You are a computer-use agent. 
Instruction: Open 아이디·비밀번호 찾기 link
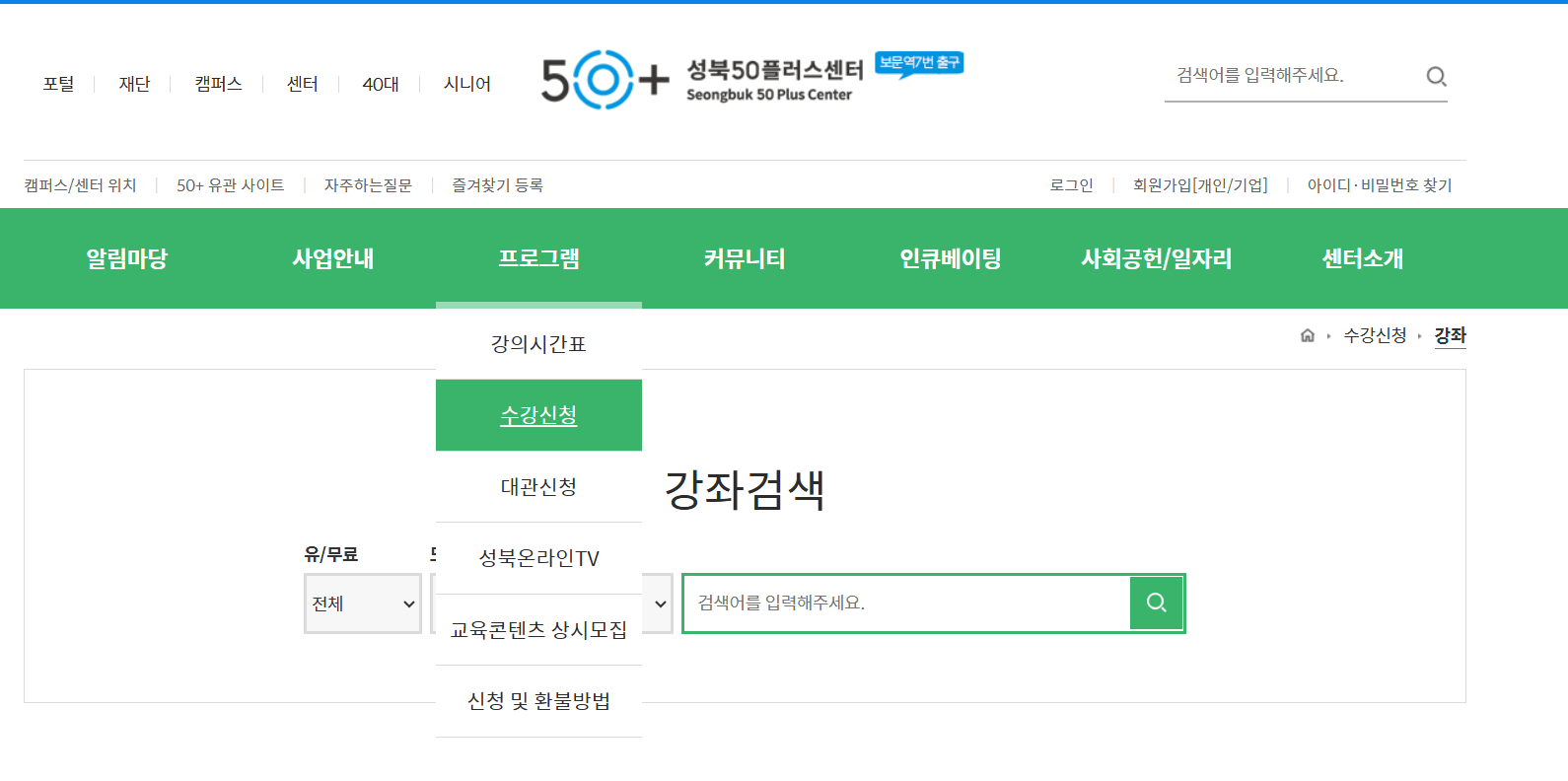[1379, 185]
